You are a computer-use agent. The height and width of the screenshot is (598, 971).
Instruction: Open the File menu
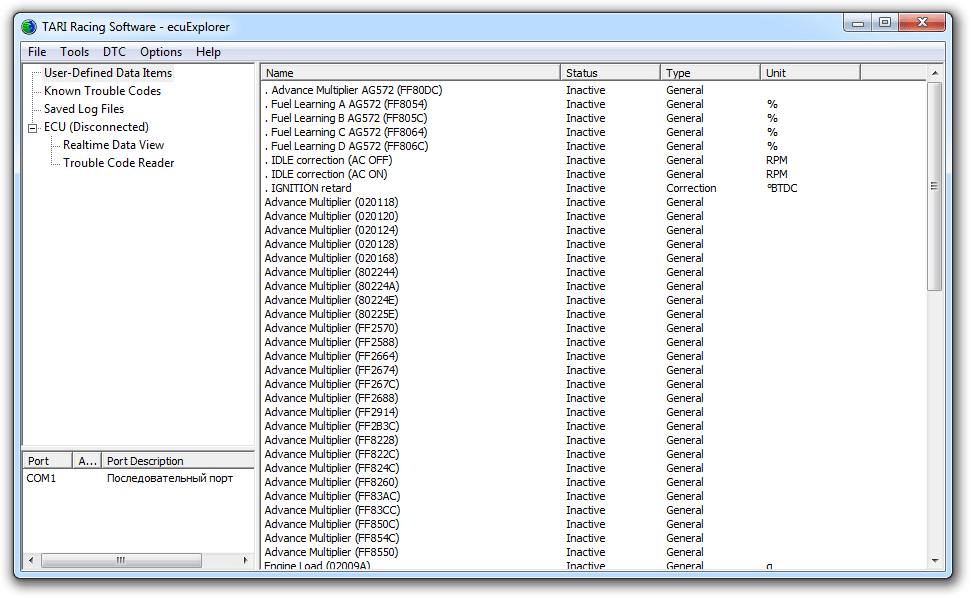(x=37, y=52)
